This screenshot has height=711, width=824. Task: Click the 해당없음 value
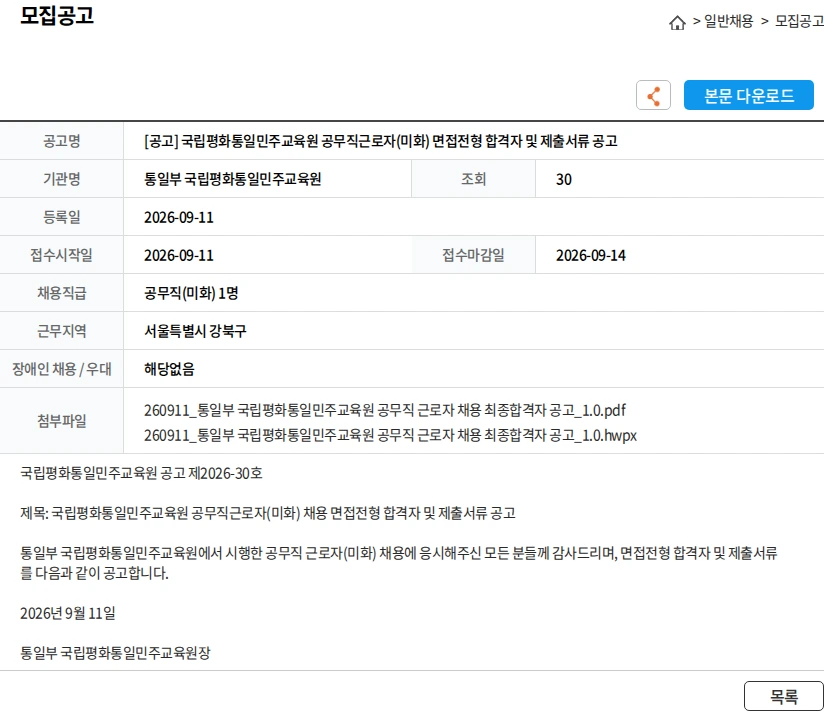pyautogui.click(x=169, y=369)
